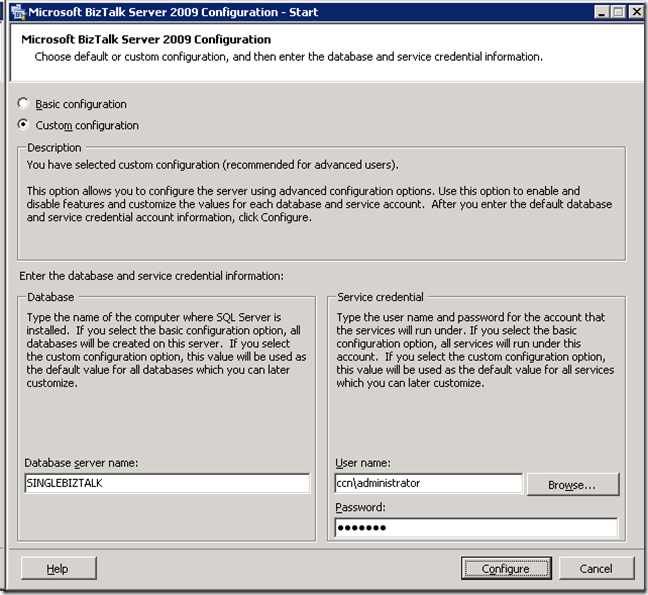Viewport: 648px width, 595px height.
Task: Click 'You have selected custom configuration' description line
Action: click(x=212, y=164)
